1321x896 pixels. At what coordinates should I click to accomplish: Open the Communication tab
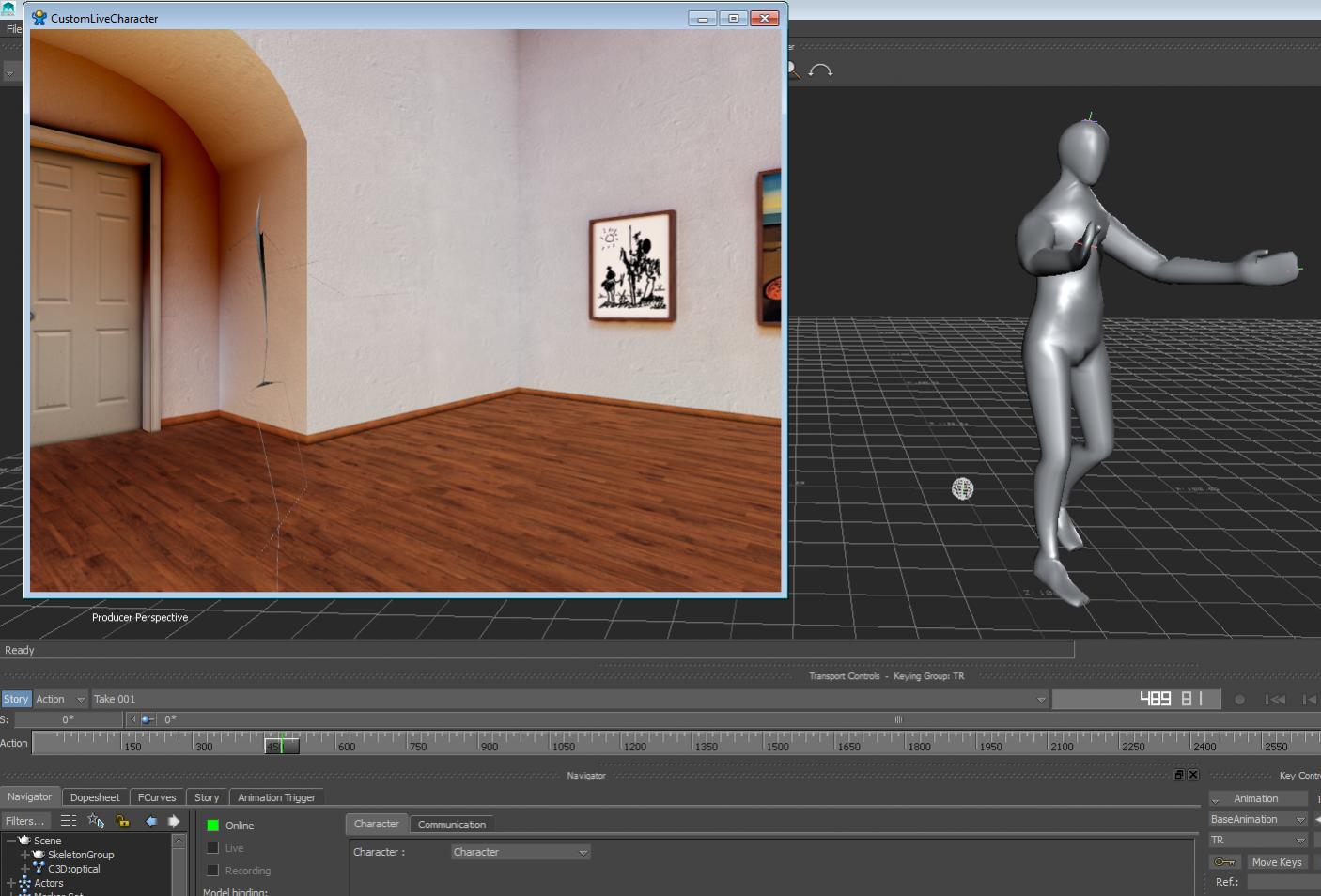[451, 825]
